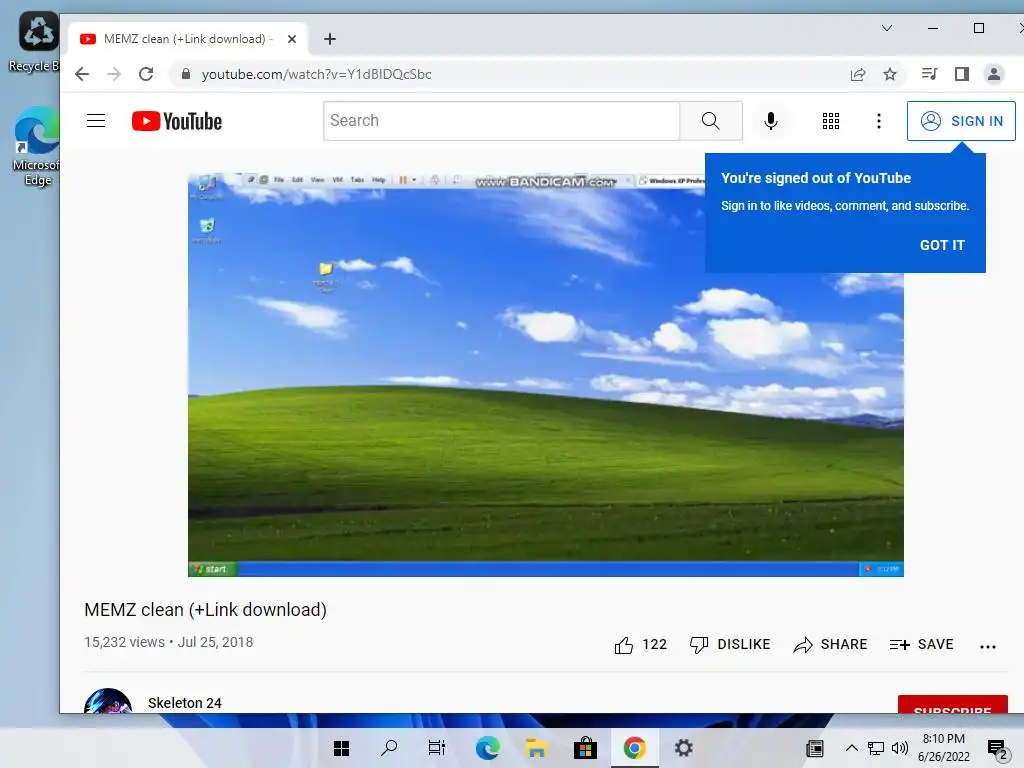Open Settings gear from the taskbar
Viewport: 1024px width, 768px height.
point(683,748)
